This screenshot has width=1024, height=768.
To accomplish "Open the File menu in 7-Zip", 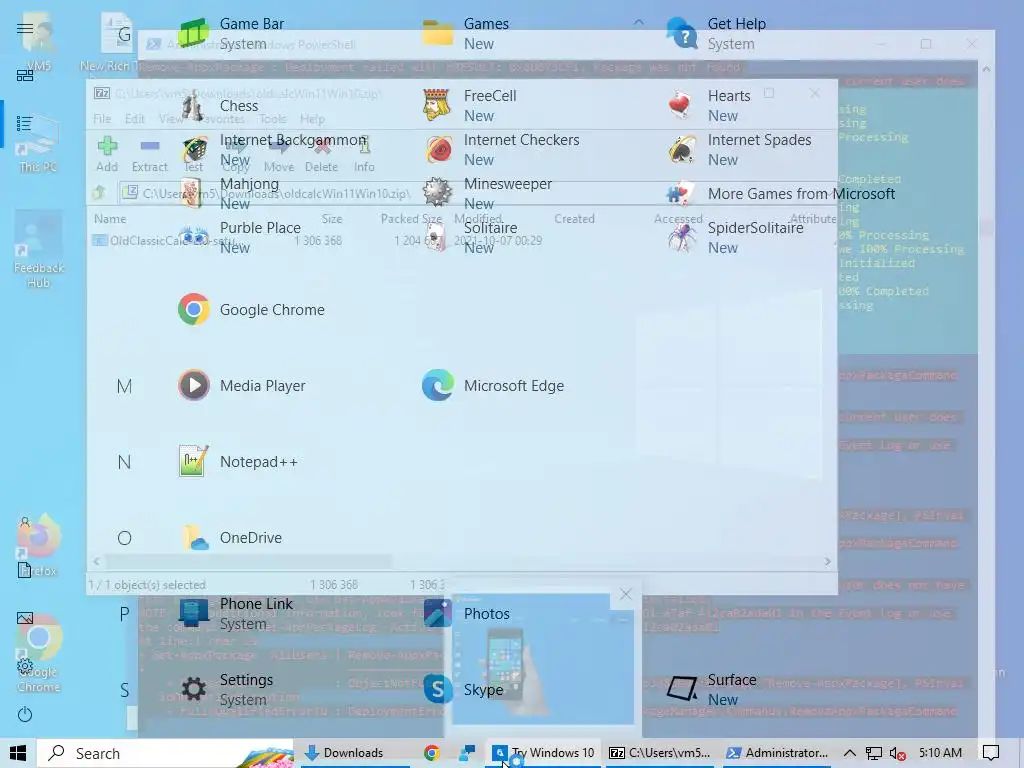I will coord(102,118).
